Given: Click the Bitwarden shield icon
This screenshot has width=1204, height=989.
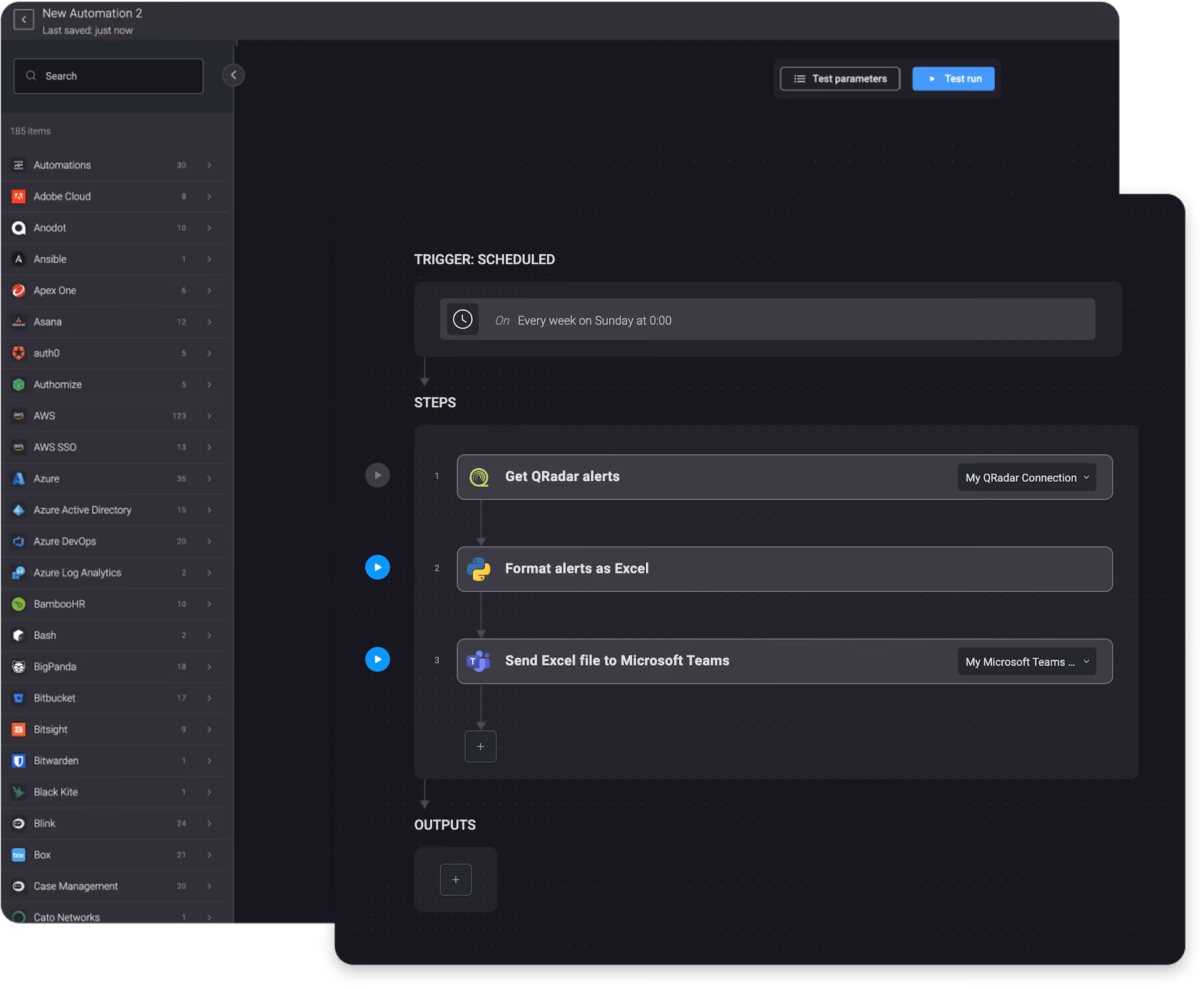Looking at the screenshot, I should pyautogui.click(x=19, y=761).
